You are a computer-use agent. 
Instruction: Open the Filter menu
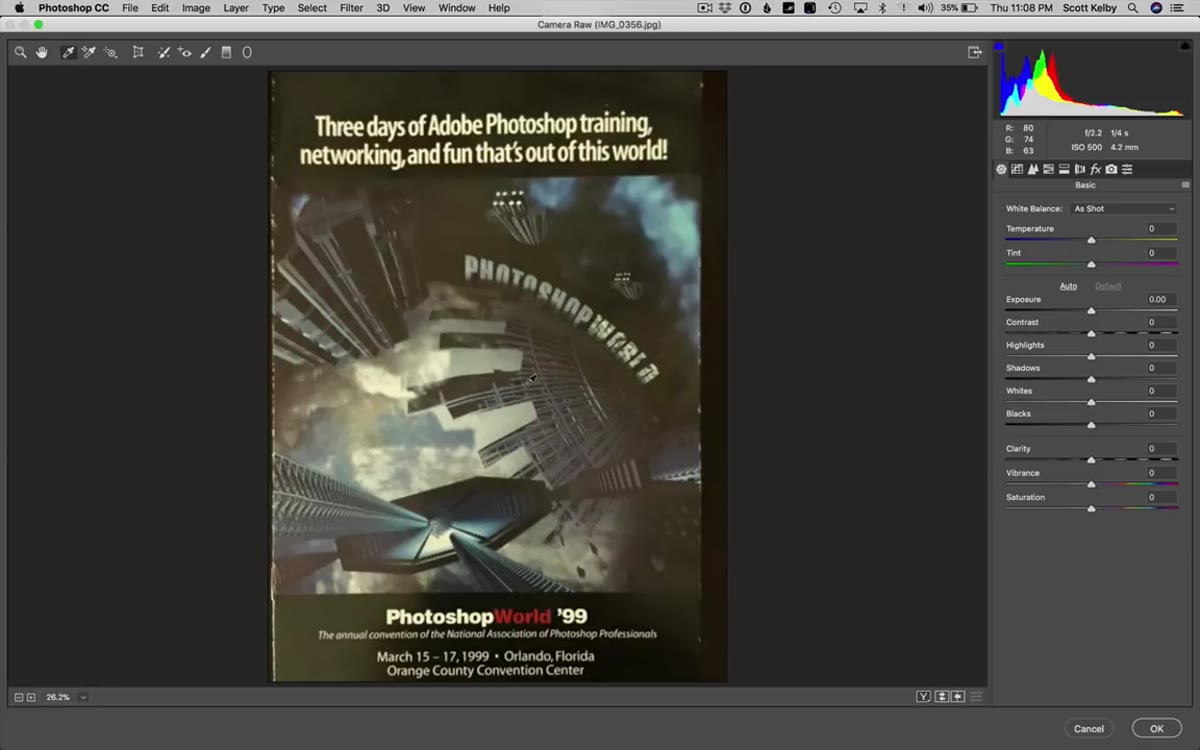tap(351, 8)
